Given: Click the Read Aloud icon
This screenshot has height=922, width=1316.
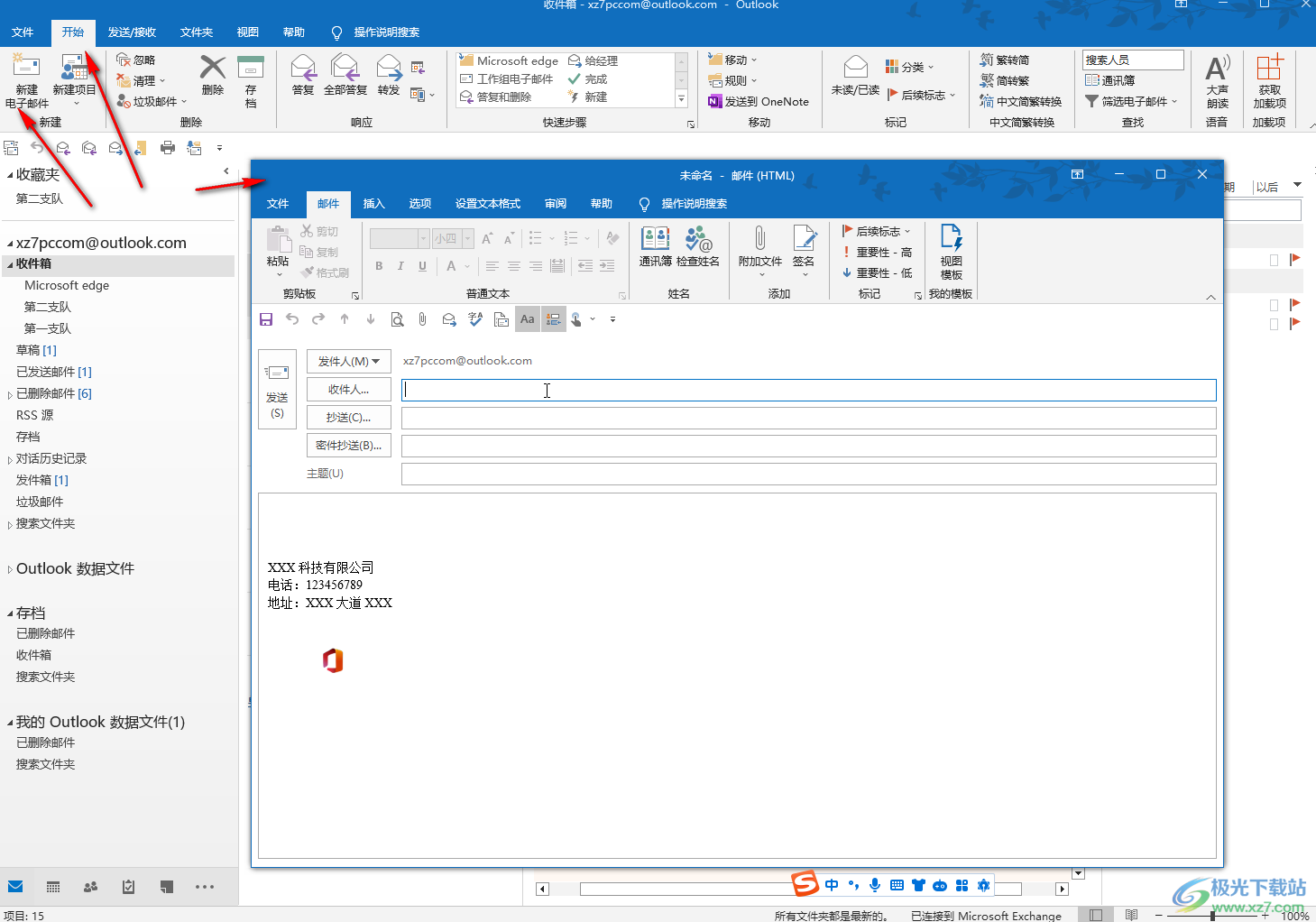Looking at the screenshot, I should 1218,67.
